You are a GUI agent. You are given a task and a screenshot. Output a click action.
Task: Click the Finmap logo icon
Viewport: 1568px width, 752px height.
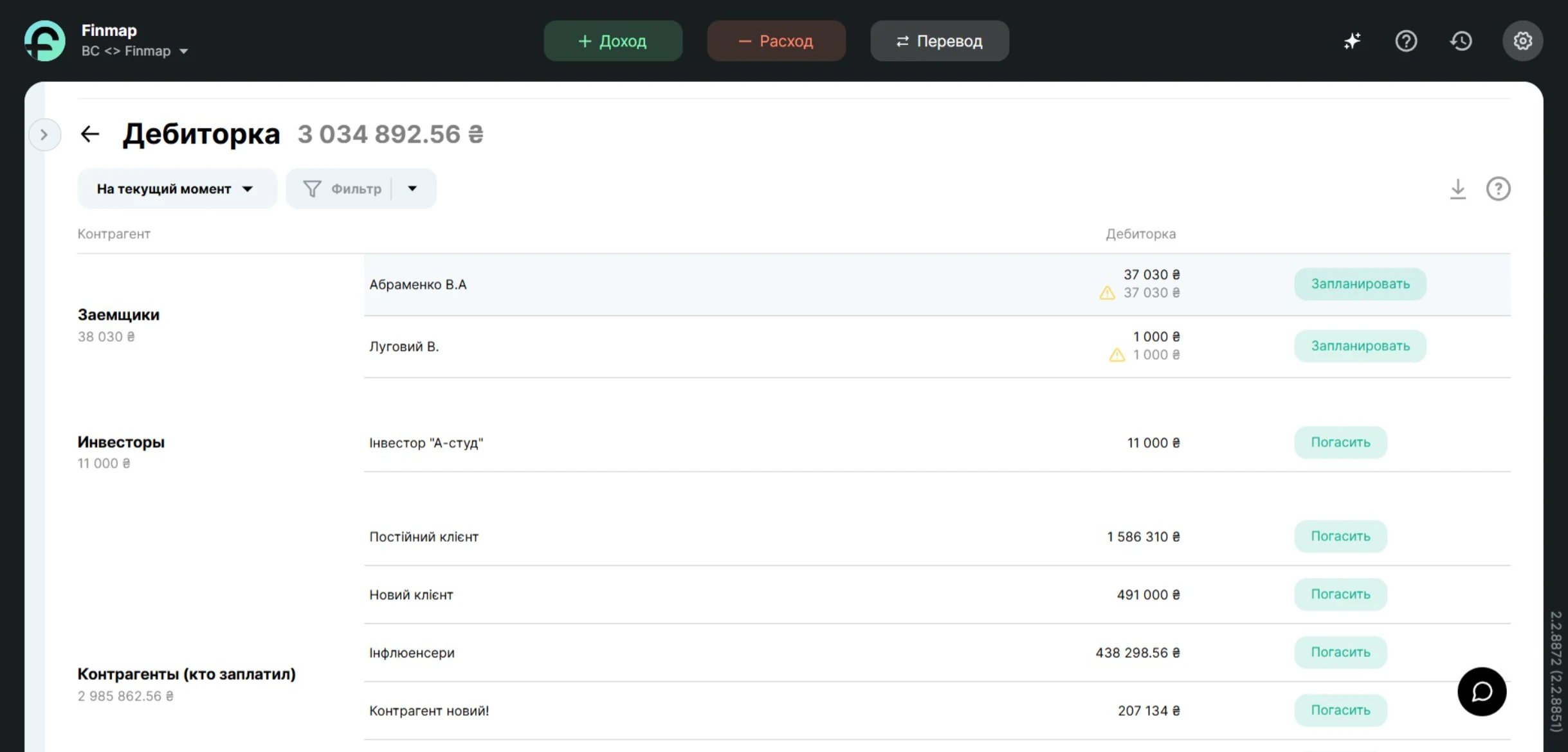point(44,40)
